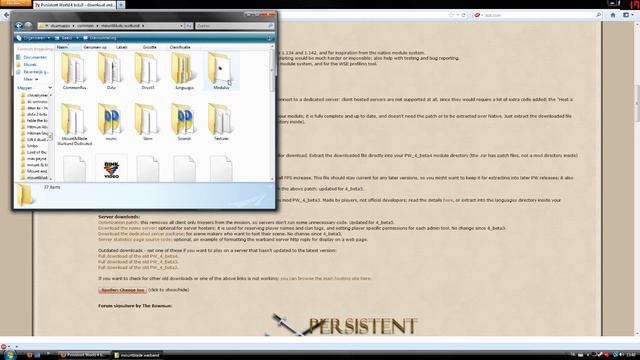Open the Mount&Blade Warband Dedicated folder
This screenshot has width=640, height=360.
tap(74, 124)
